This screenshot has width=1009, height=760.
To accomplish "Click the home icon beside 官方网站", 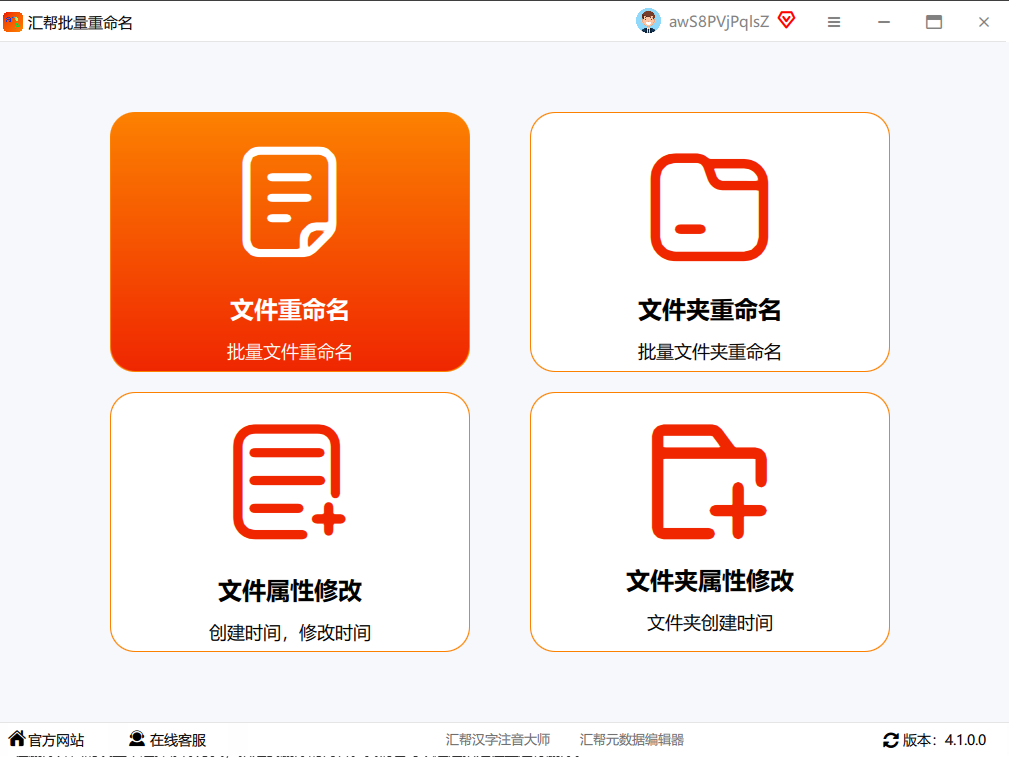I will (17, 738).
